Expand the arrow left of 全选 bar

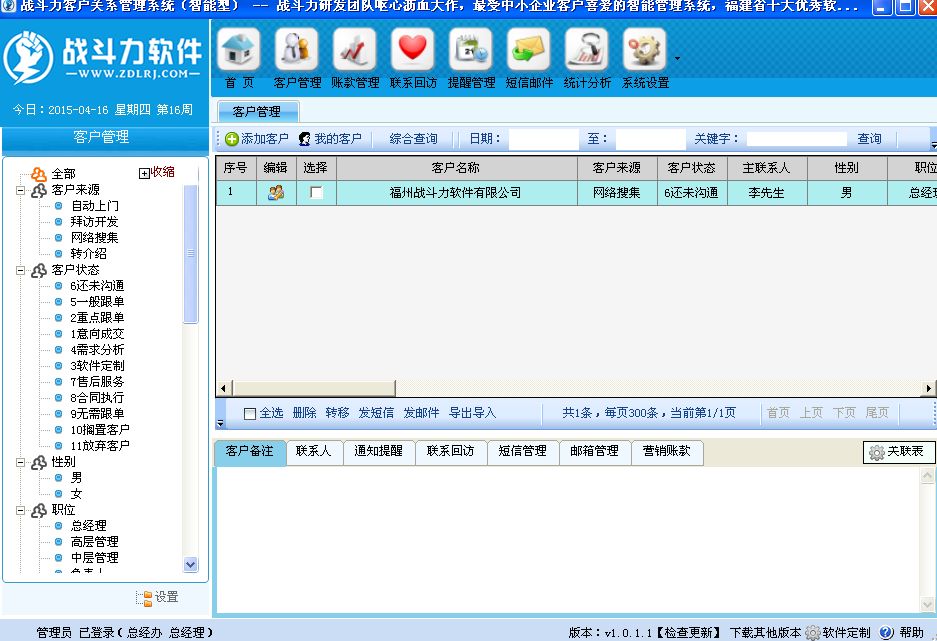(221, 423)
